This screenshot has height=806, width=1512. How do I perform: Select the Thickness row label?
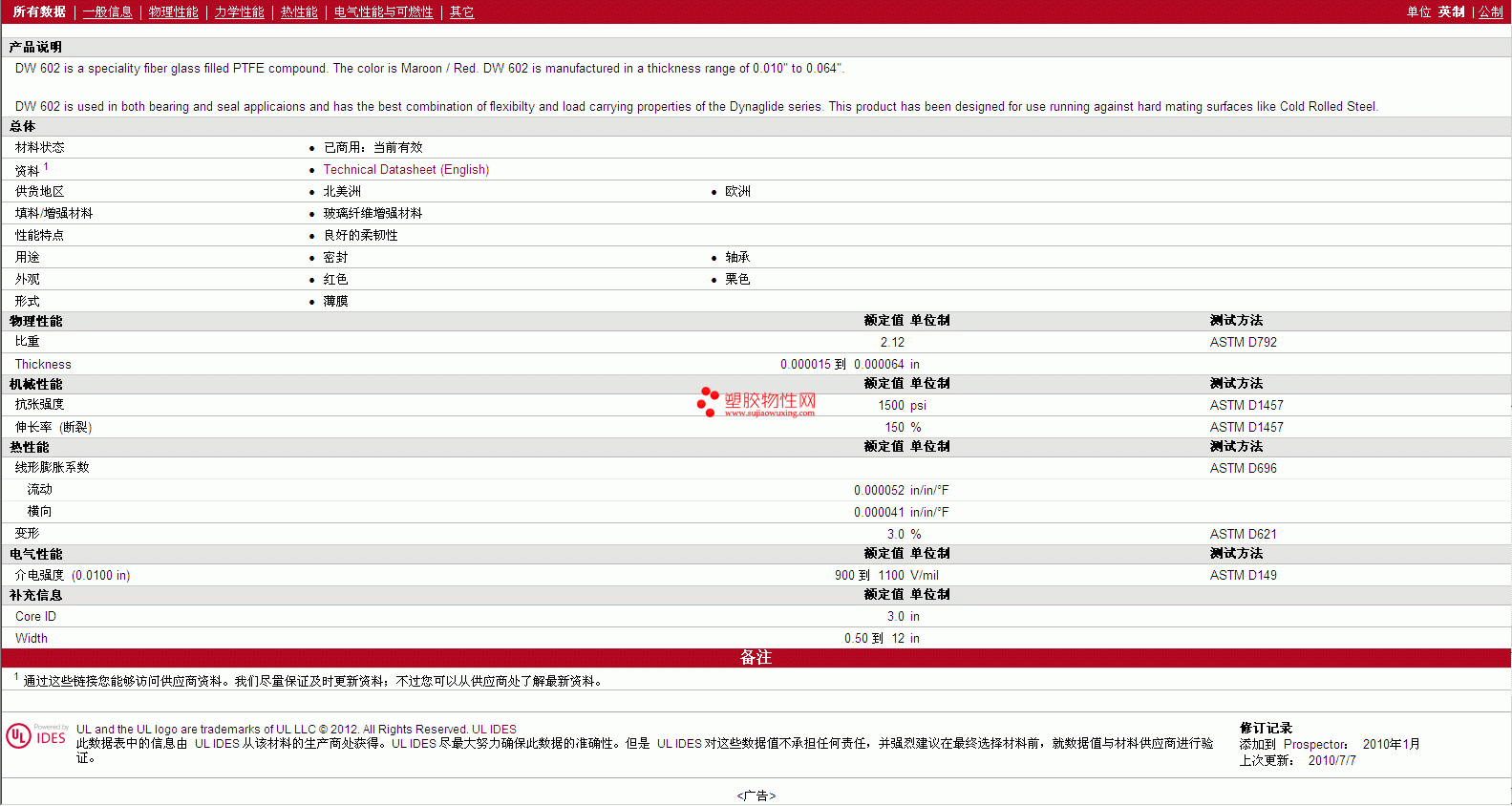click(x=43, y=364)
